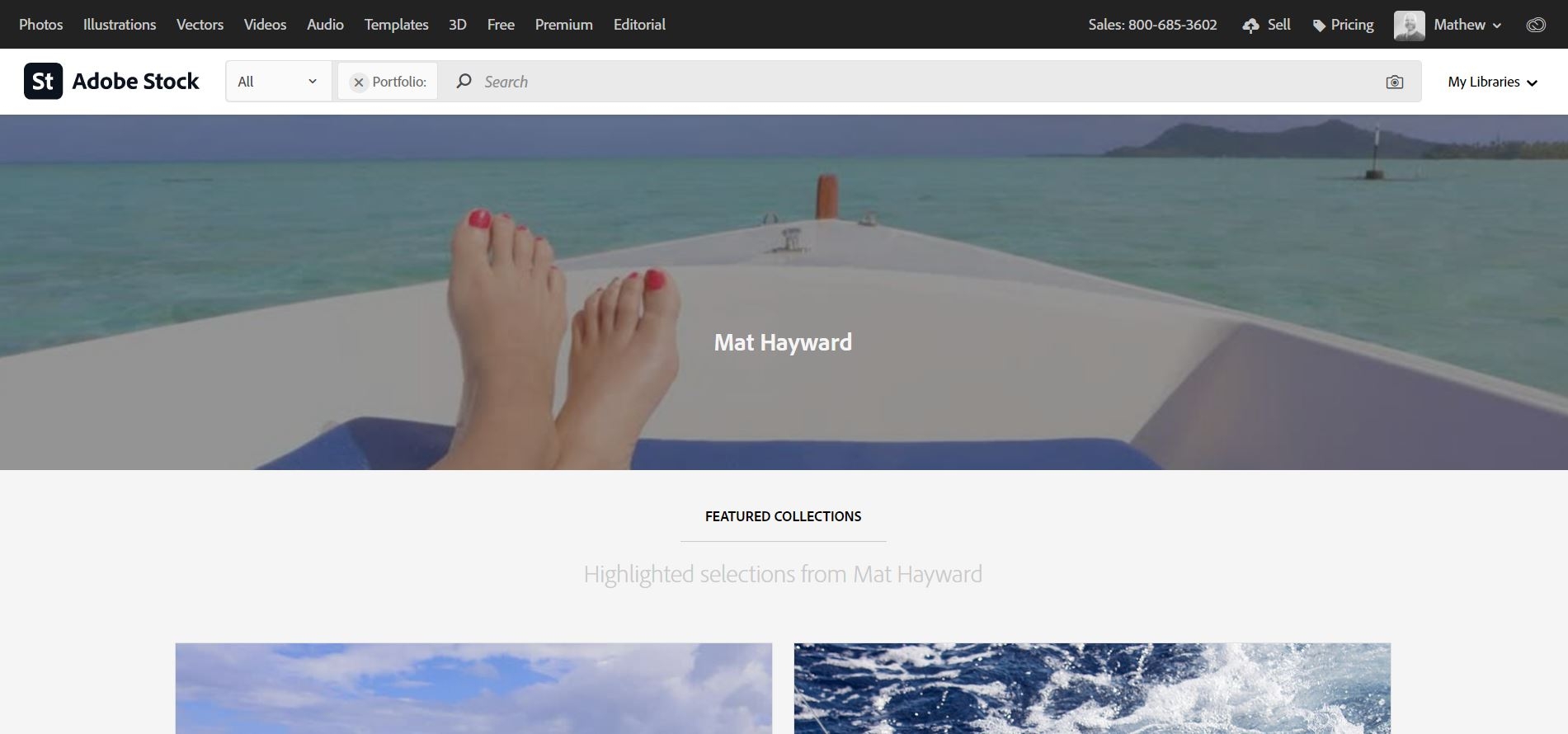Open the Photos menu item
This screenshot has height=734, width=1568.
click(41, 25)
